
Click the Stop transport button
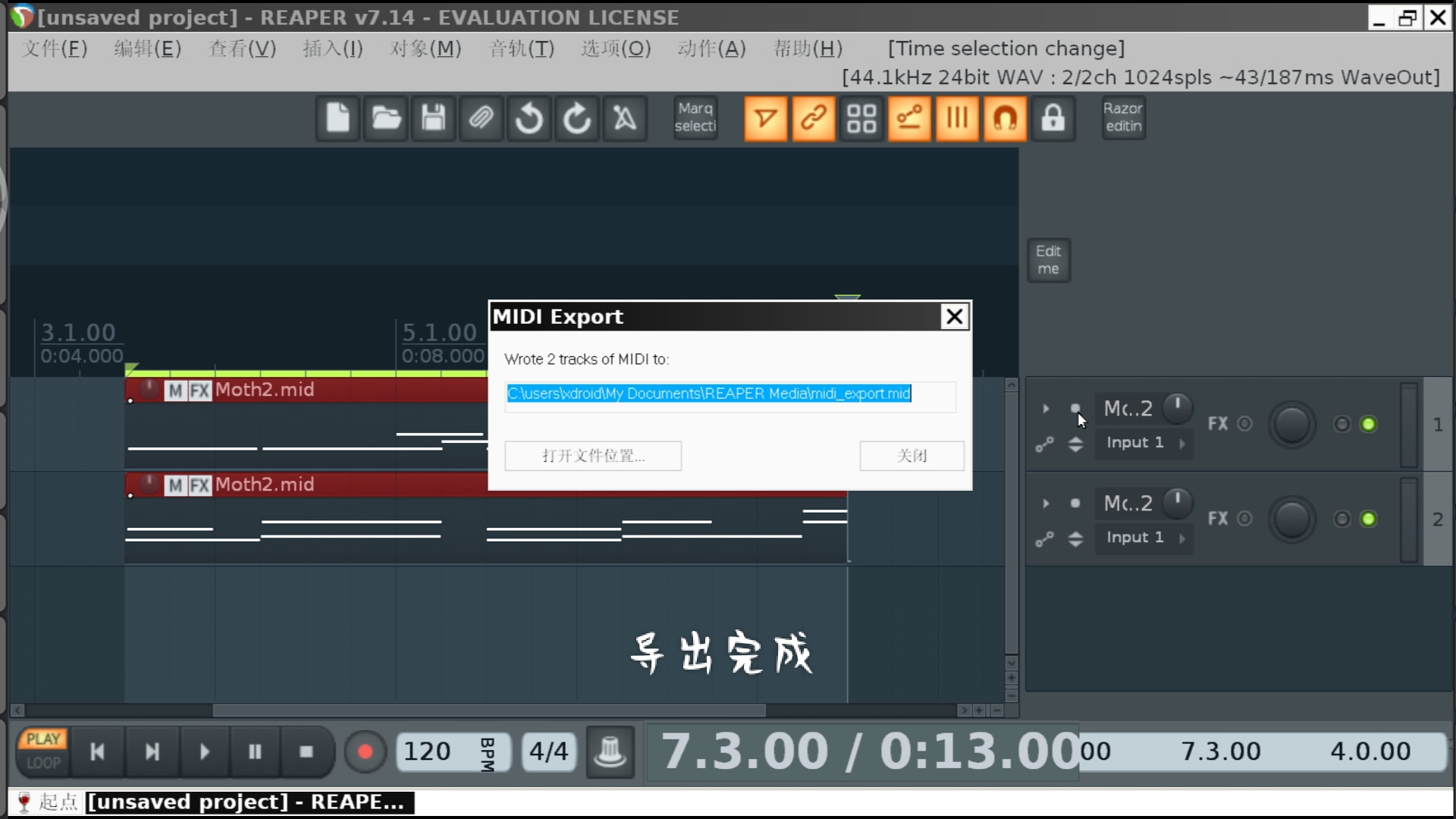(x=306, y=752)
